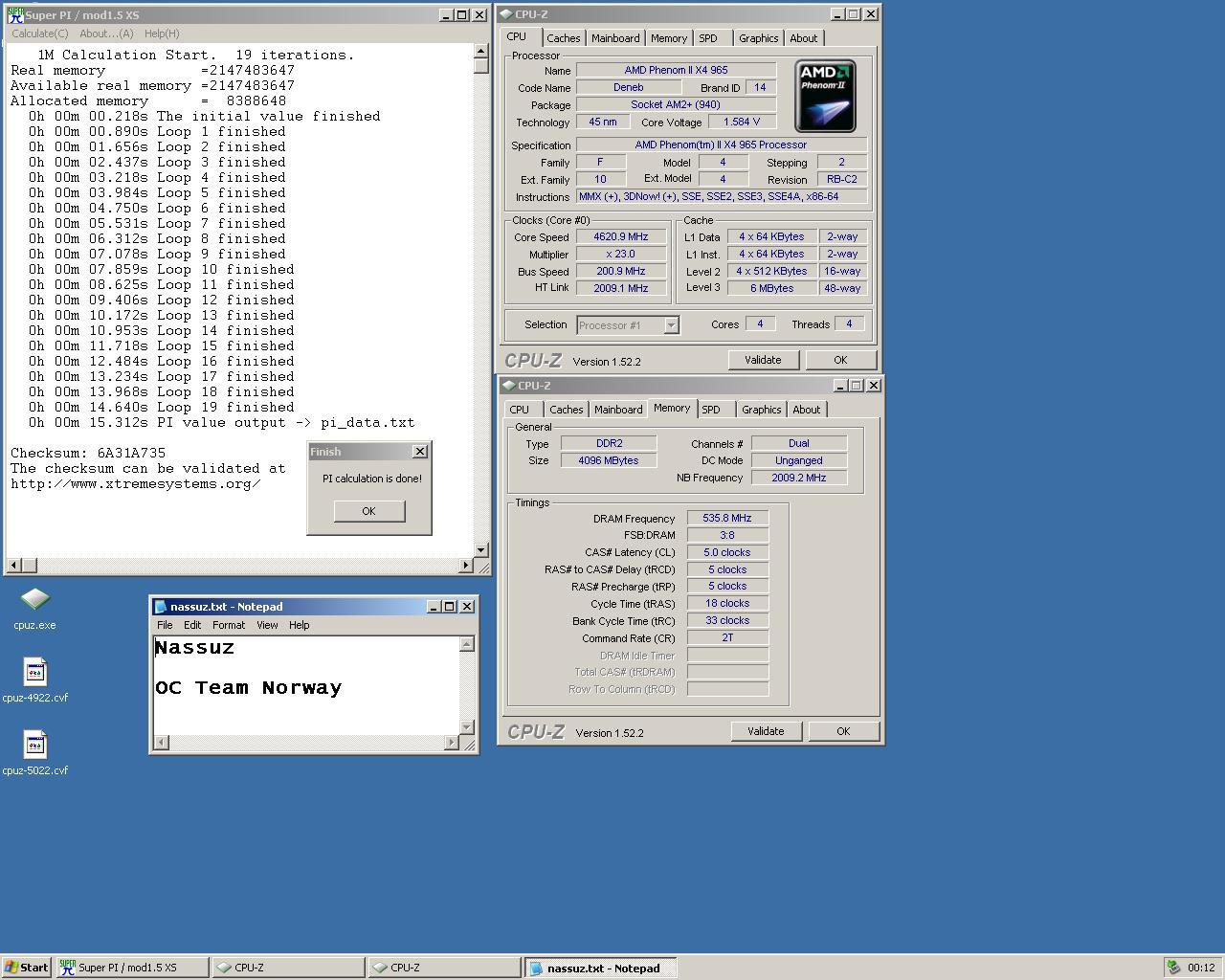Switch to first CPU-Z taskbar button
The width and height of the screenshot is (1225, 980).
point(289,968)
